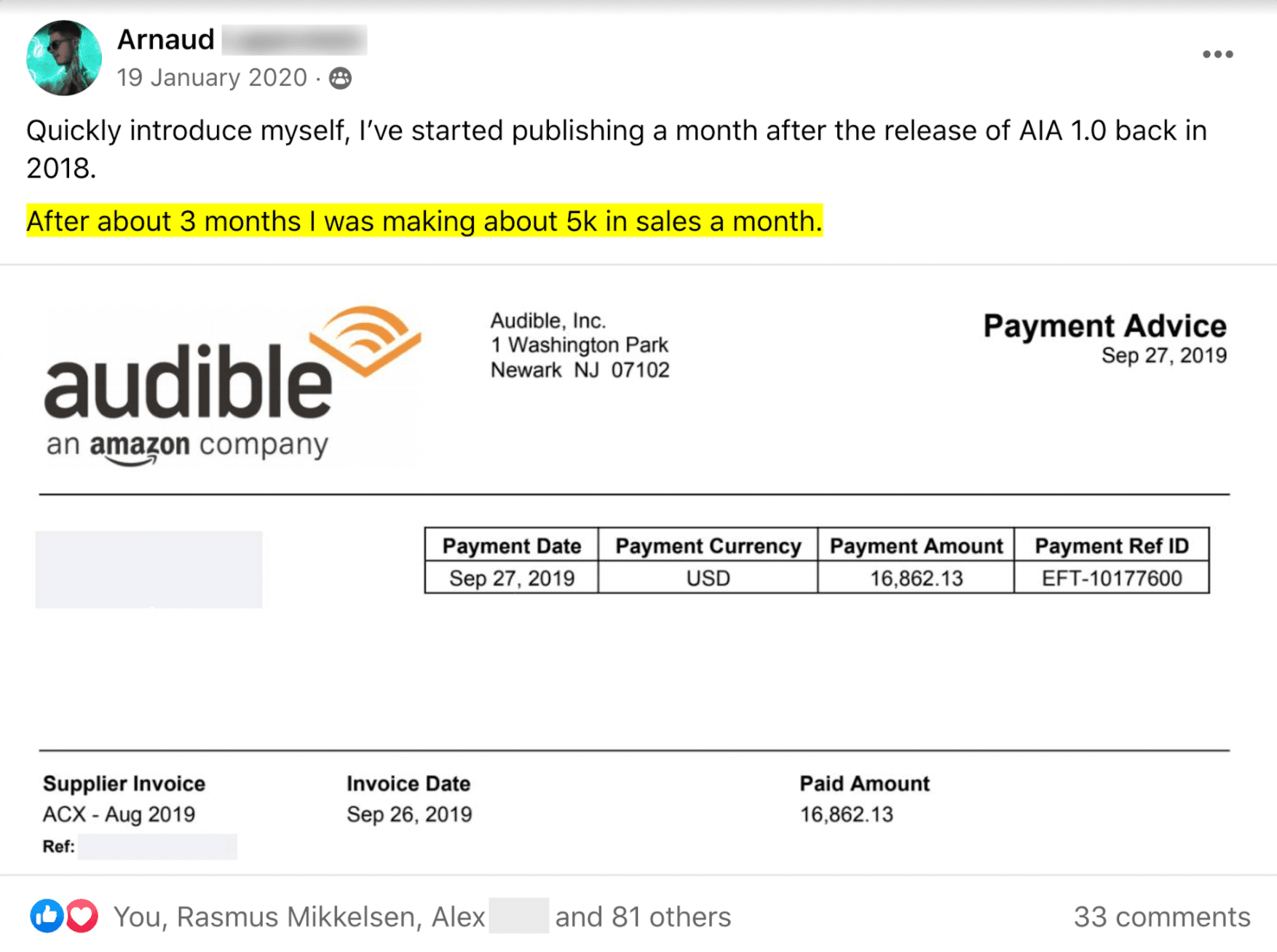
Task: Click the Payment Amount column header
Action: 916,546
